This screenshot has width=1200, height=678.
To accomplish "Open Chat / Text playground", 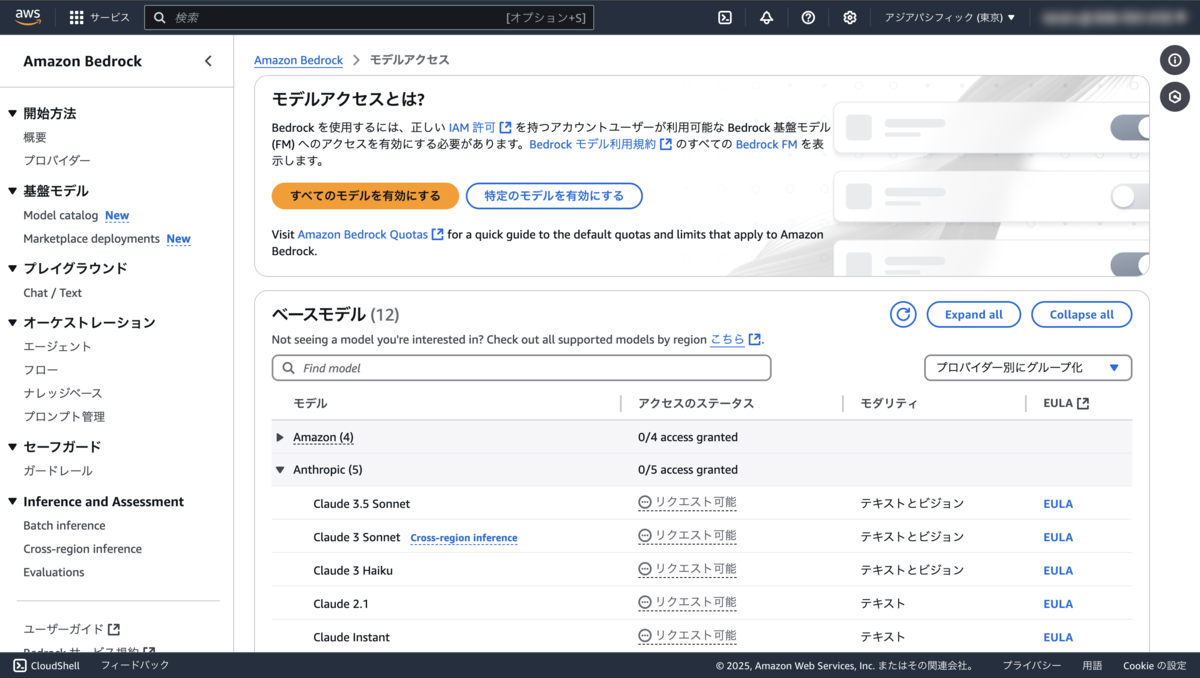I will 53,293.
